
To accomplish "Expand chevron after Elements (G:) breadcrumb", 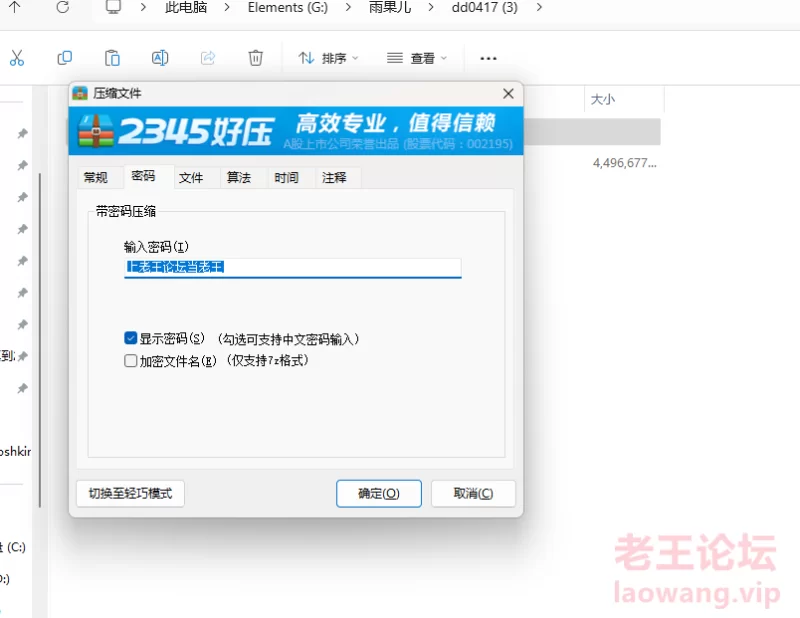I will [x=348, y=7].
